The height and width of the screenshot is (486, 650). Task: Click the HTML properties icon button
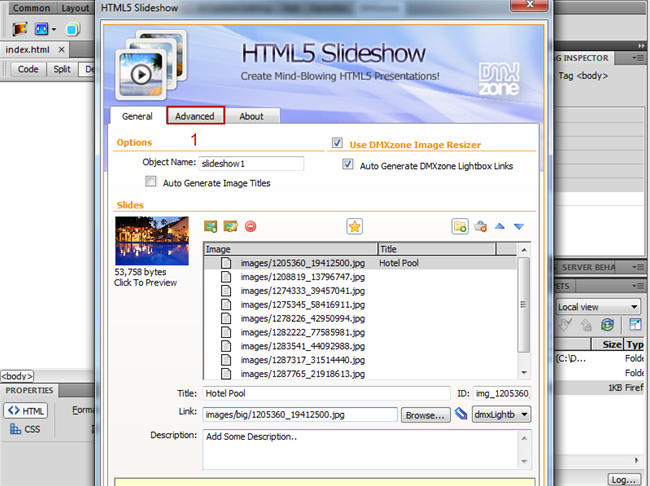click(x=26, y=411)
